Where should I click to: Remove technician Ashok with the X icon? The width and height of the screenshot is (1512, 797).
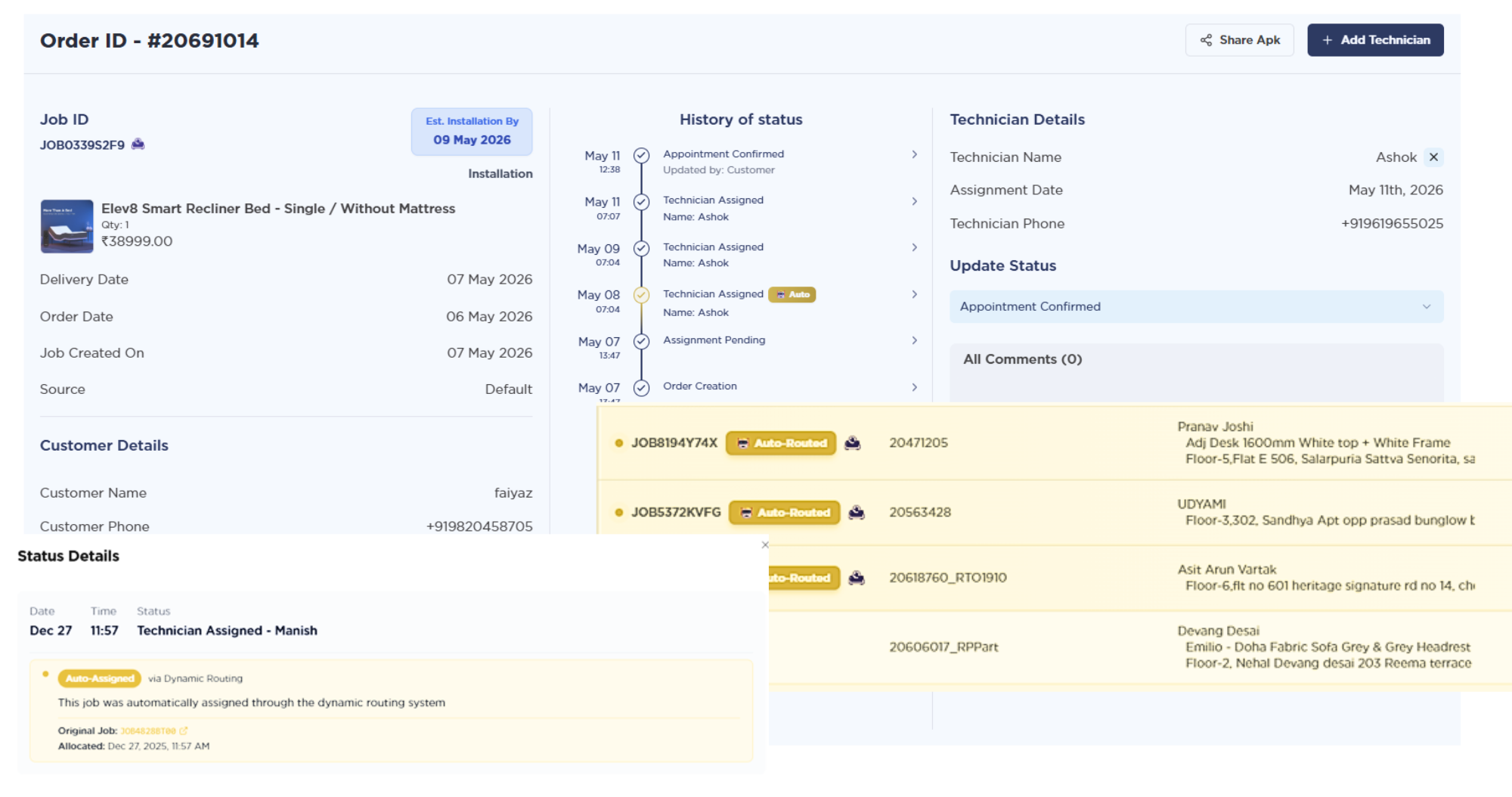[1433, 157]
